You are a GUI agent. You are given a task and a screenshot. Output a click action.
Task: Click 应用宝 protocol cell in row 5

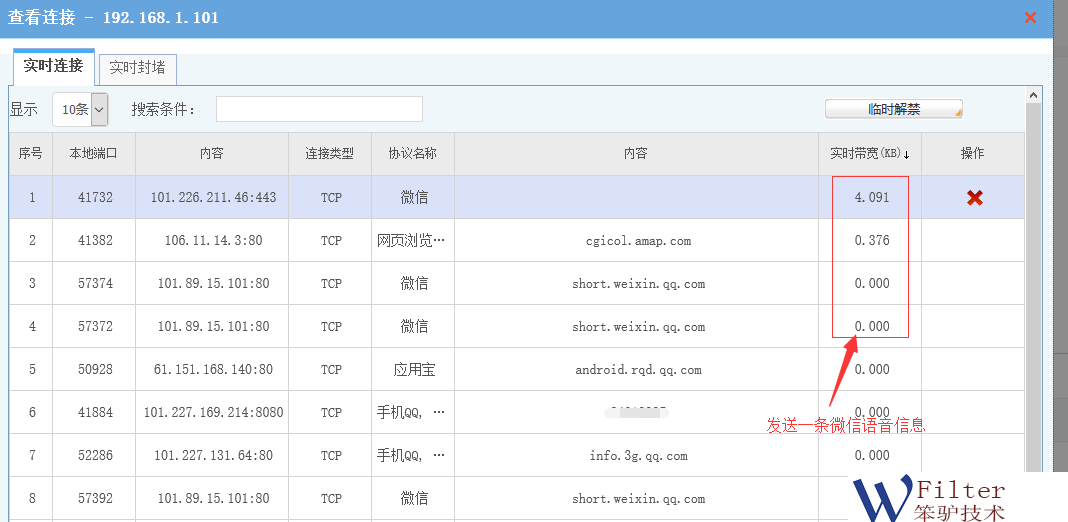[x=414, y=370]
